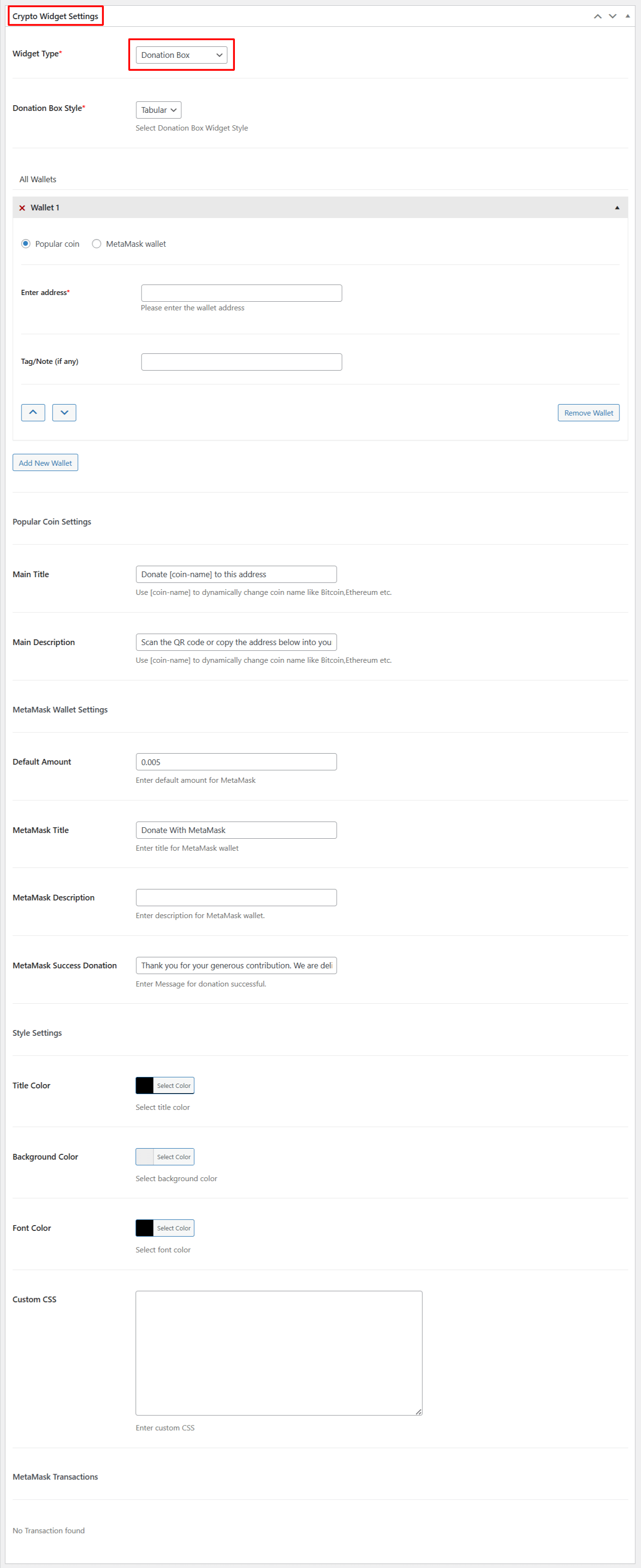
Task: Click the MetaMask Description input box
Action: pos(235,898)
